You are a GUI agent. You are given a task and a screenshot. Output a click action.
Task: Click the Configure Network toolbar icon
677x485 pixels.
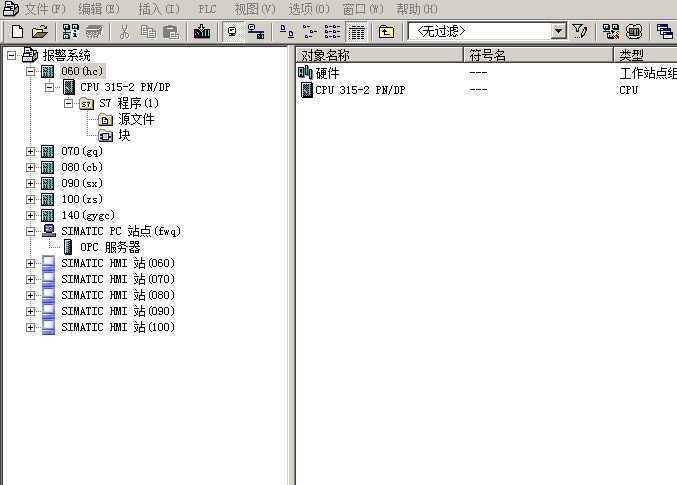(x=611, y=32)
